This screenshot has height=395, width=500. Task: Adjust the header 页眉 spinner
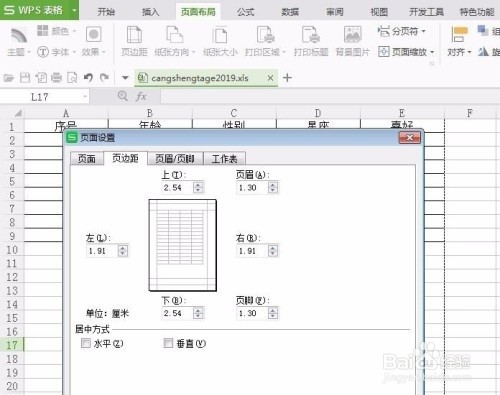273,188
